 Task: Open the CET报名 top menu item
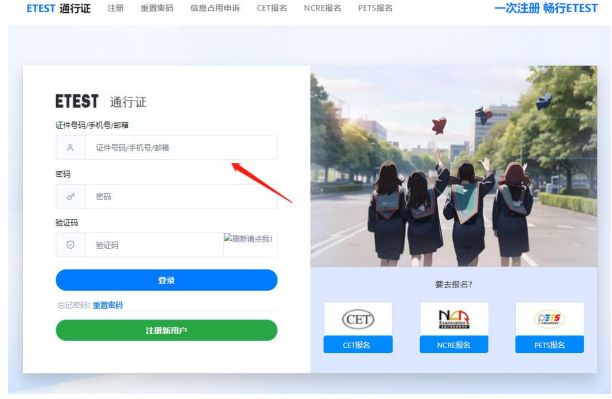click(272, 8)
